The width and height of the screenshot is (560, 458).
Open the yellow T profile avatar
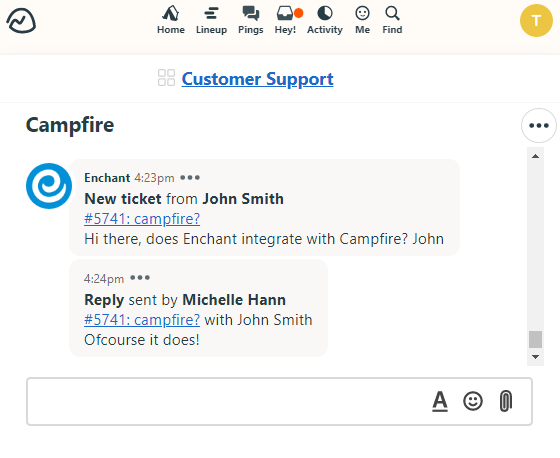(x=536, y=21)
